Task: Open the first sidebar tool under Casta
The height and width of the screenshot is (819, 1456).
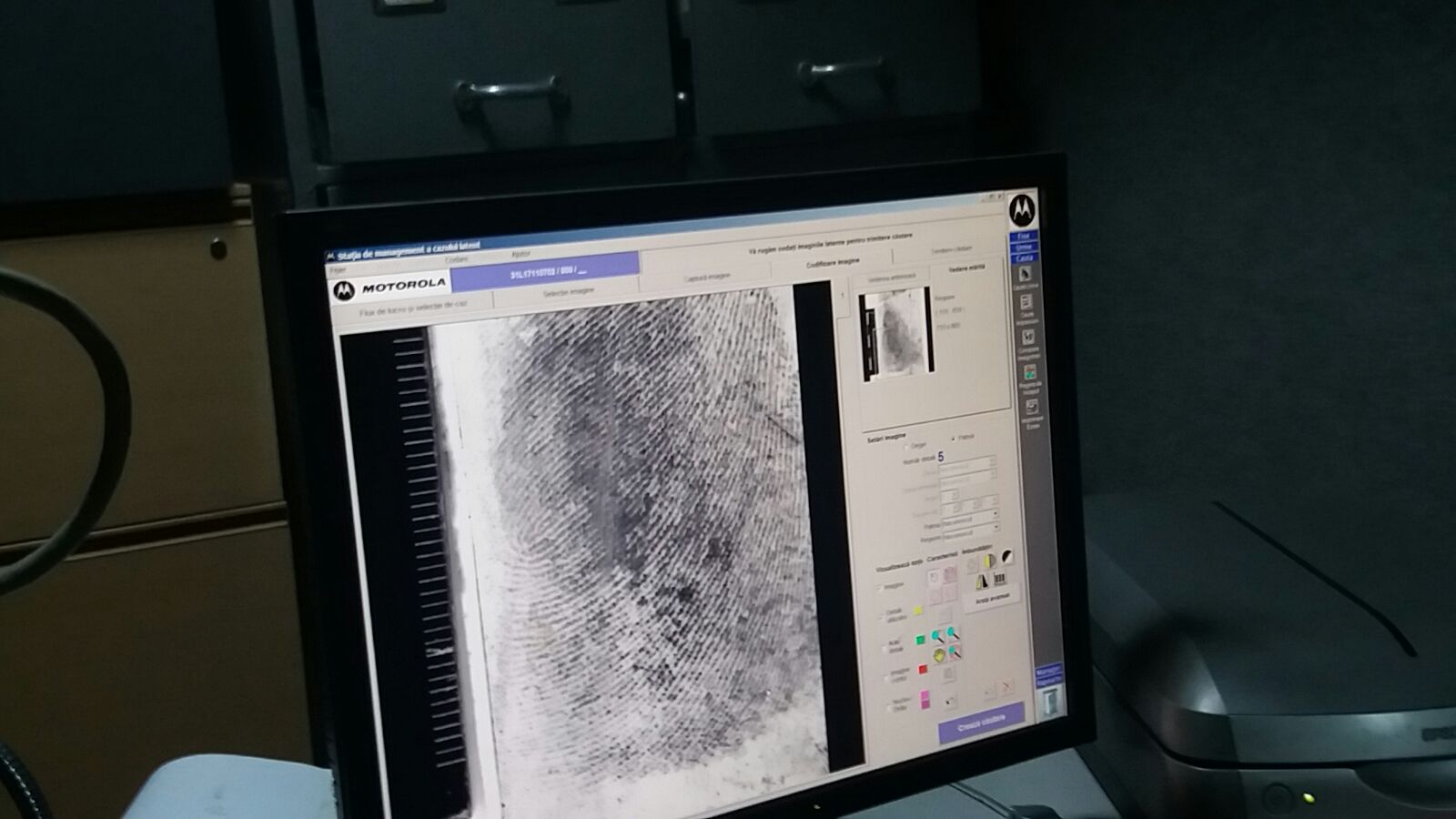Action: [x=1025, y=274]
